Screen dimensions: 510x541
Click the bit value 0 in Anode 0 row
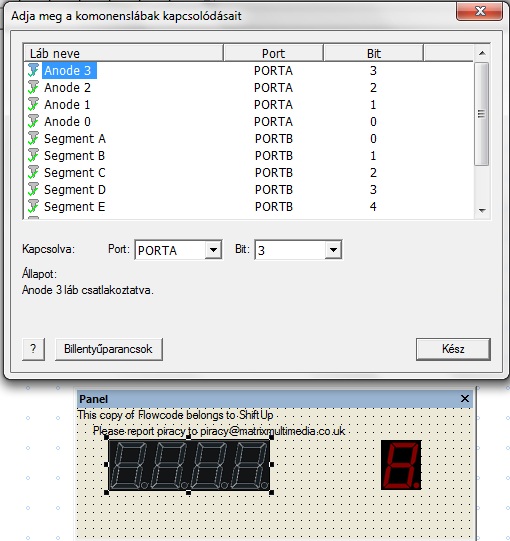click(373, 121)
